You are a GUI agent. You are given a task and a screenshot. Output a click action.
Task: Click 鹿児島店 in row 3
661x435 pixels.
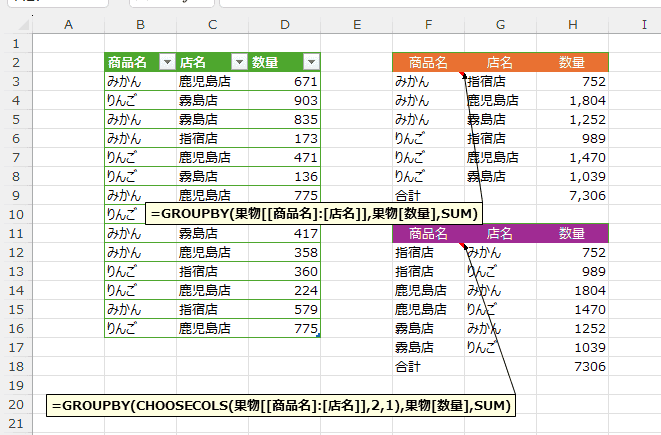click(x=212, y=81)
